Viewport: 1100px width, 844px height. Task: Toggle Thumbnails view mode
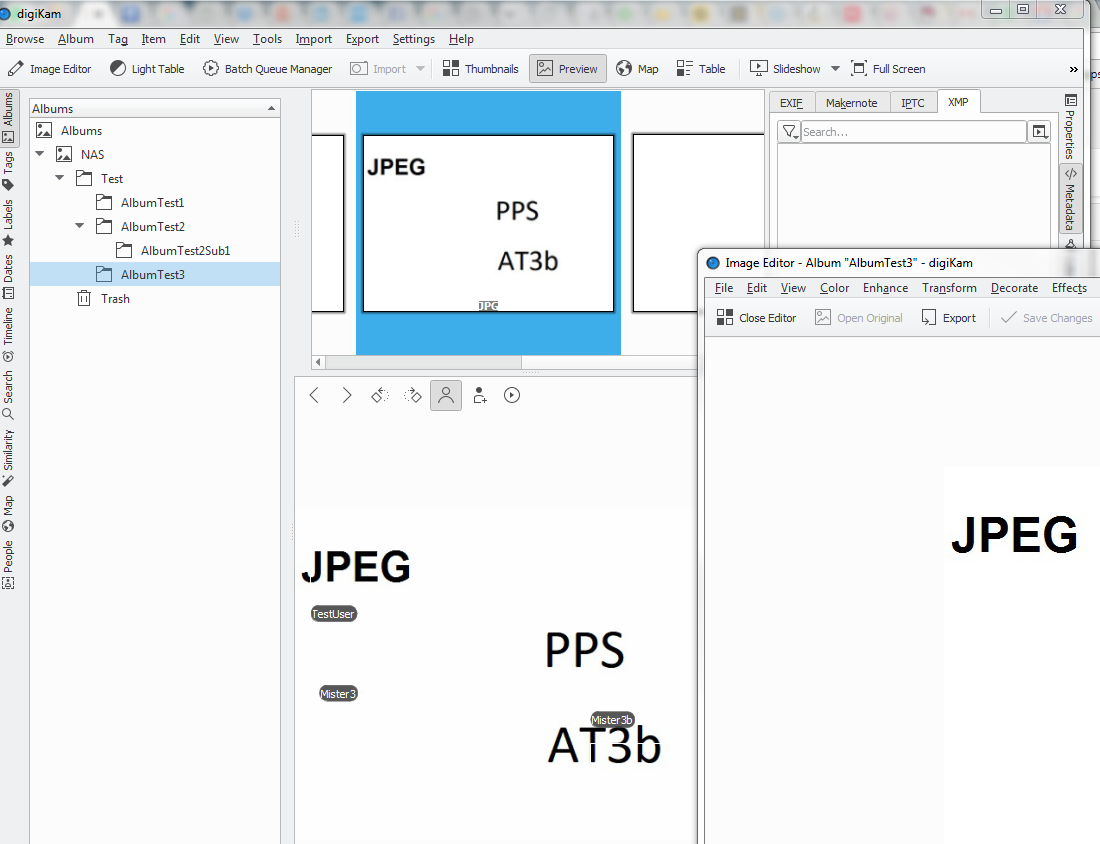click(x=480, y=69)
